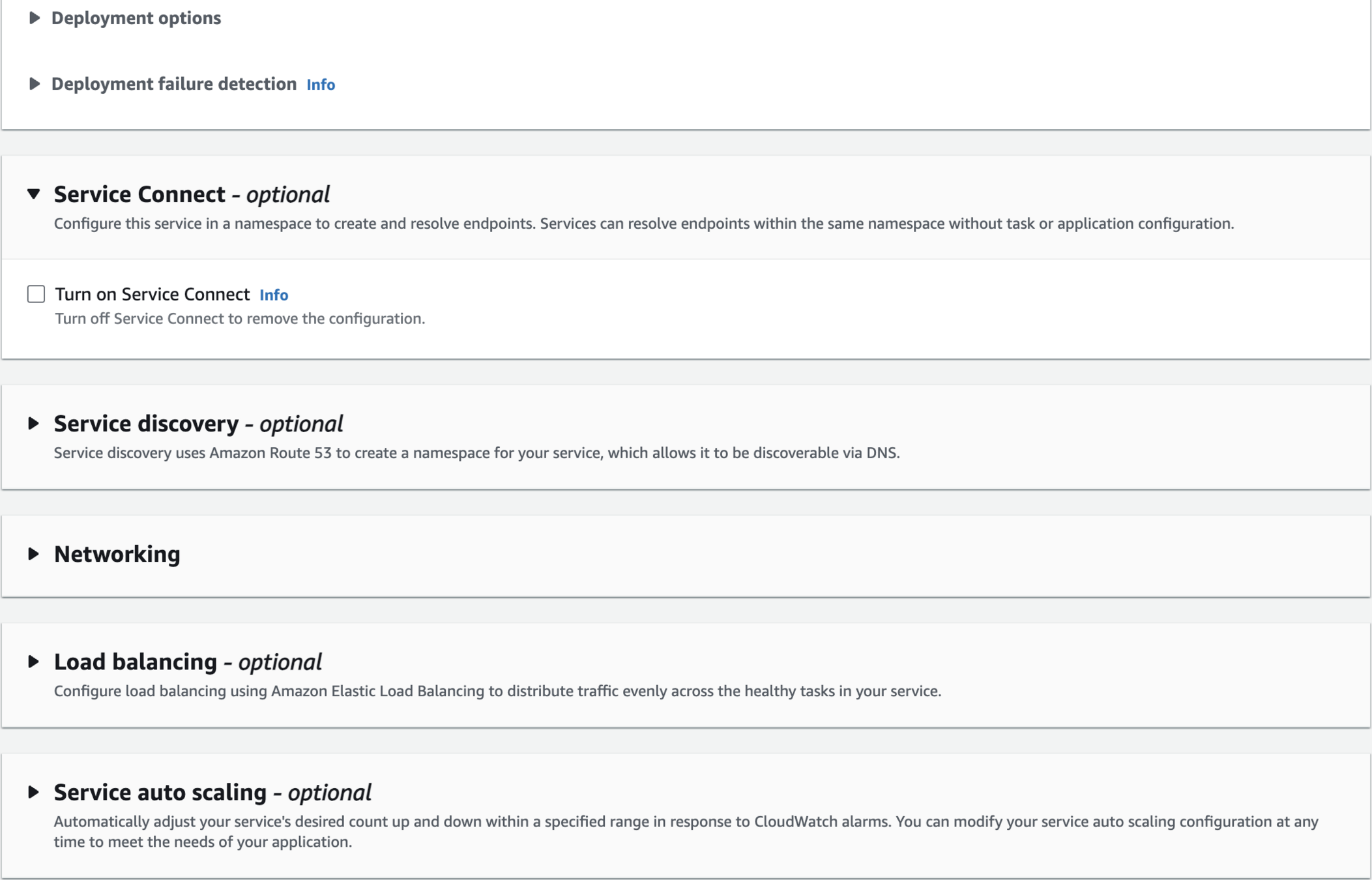Click the Networking heading text

tap(117, 554)
